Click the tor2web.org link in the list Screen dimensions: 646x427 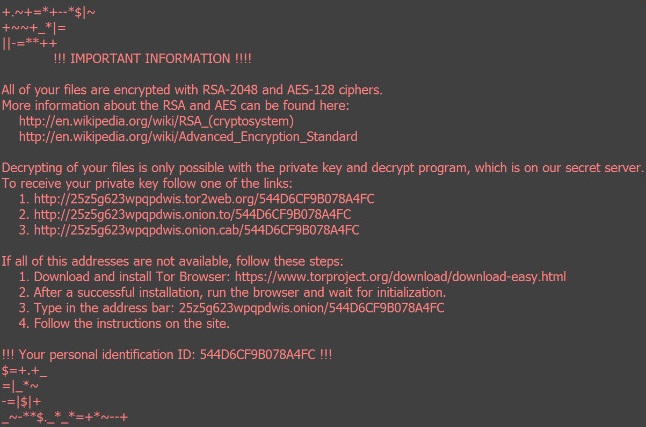point(204,198)
